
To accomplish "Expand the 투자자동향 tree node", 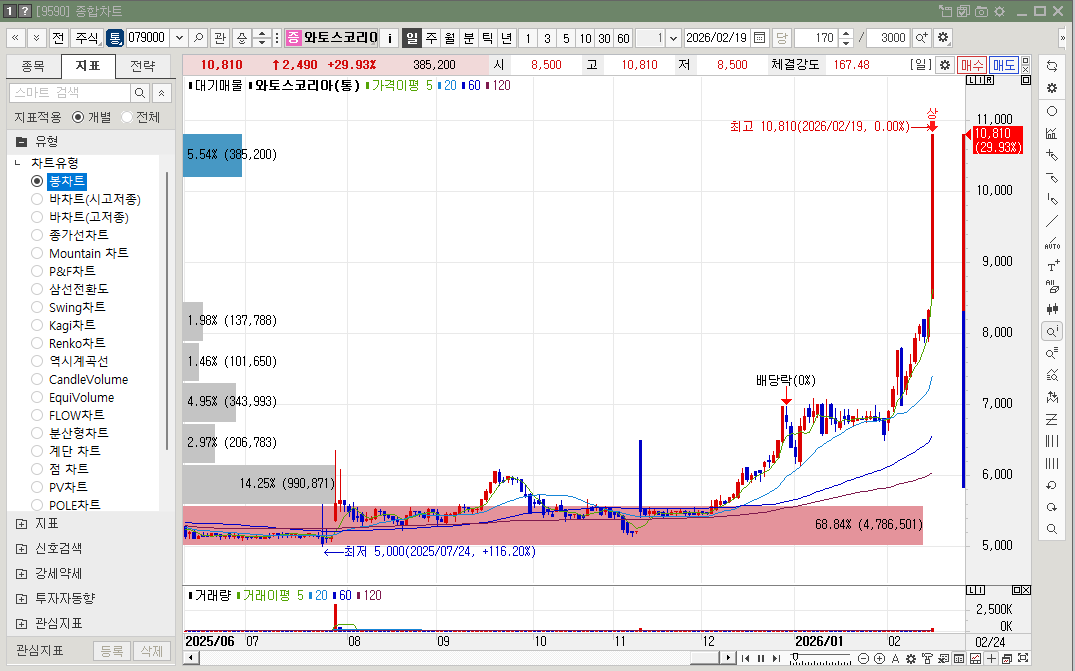I will (21, 598).
